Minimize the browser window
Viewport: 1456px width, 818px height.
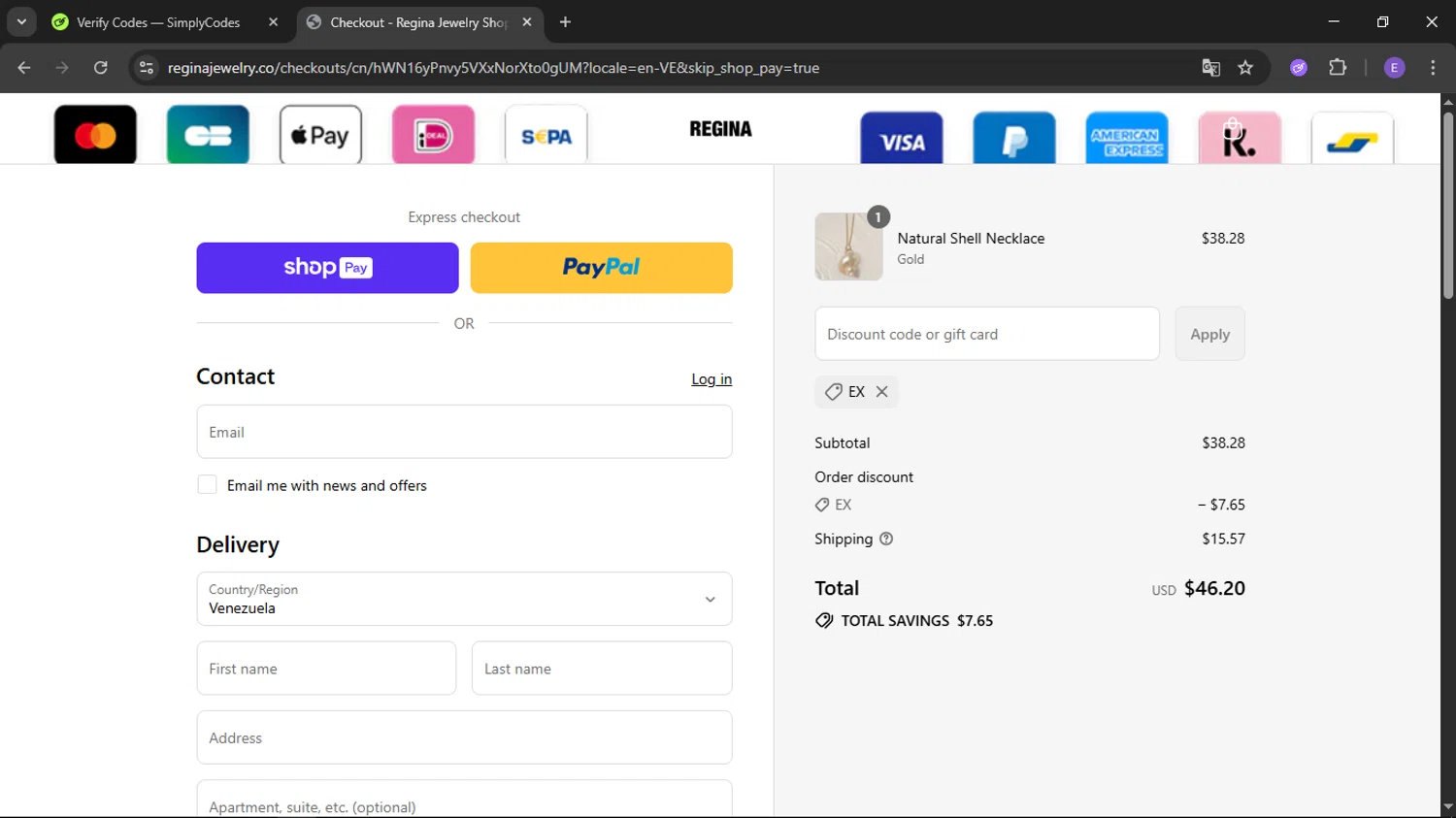(1334, 21)
